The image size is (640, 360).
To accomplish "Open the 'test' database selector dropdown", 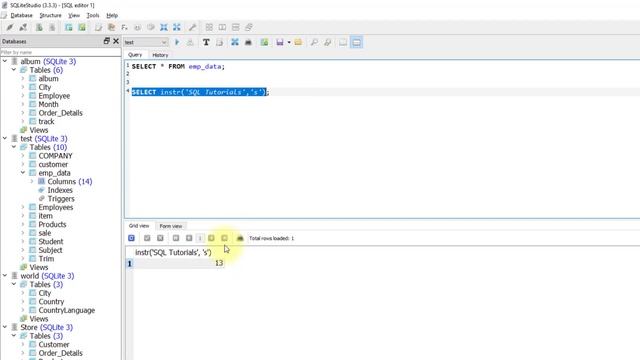I will tap(146, 42).
